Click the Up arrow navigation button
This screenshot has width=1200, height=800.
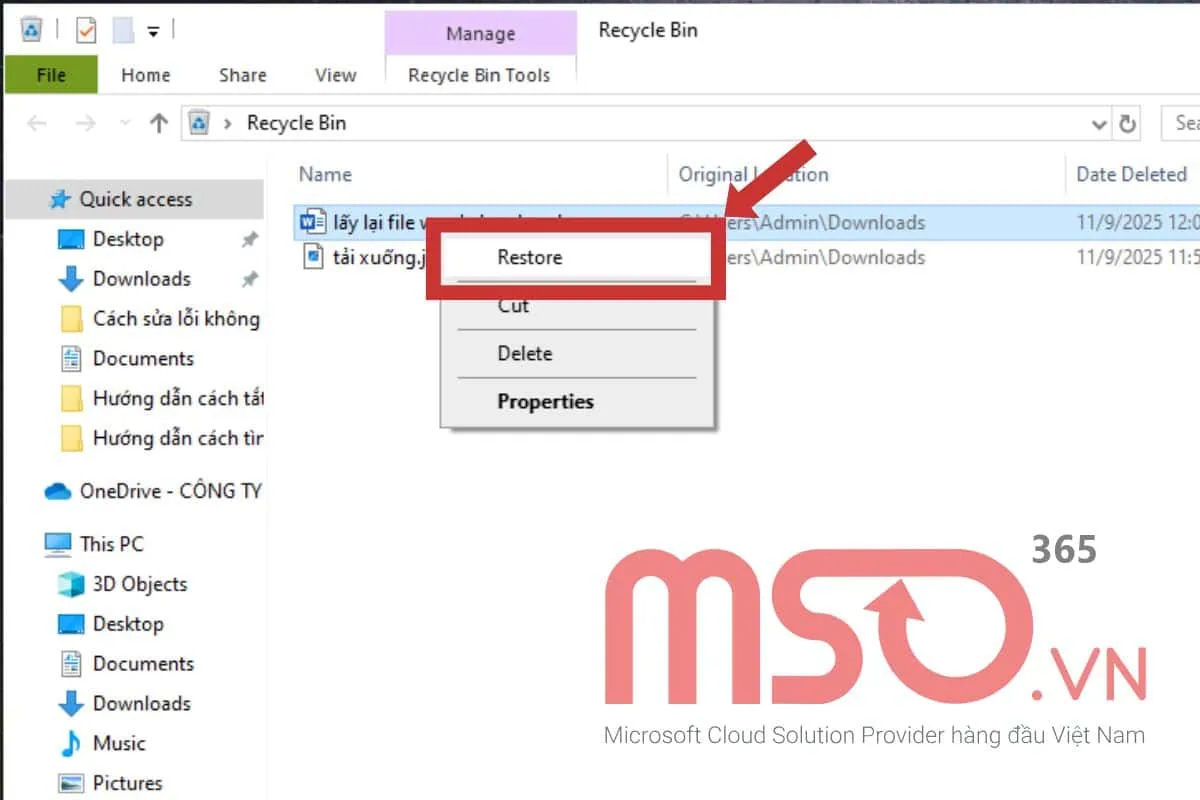158,123
